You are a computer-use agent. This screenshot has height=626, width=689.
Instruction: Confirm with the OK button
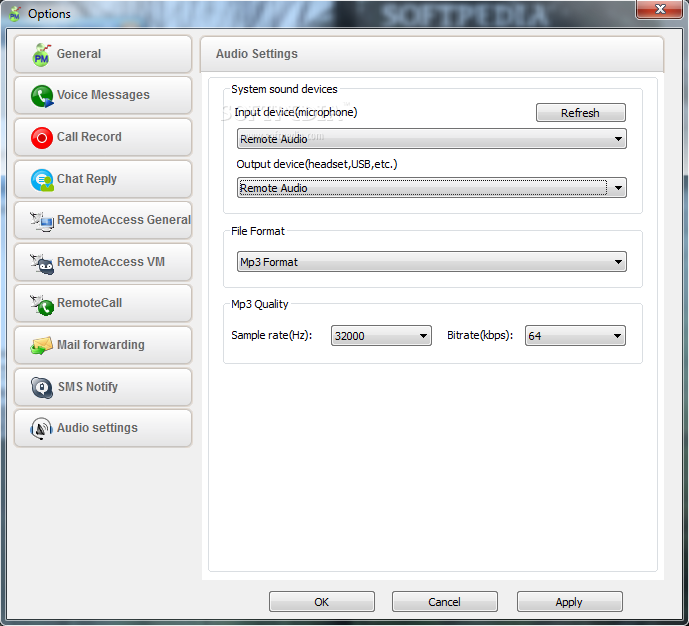point(322,601)
